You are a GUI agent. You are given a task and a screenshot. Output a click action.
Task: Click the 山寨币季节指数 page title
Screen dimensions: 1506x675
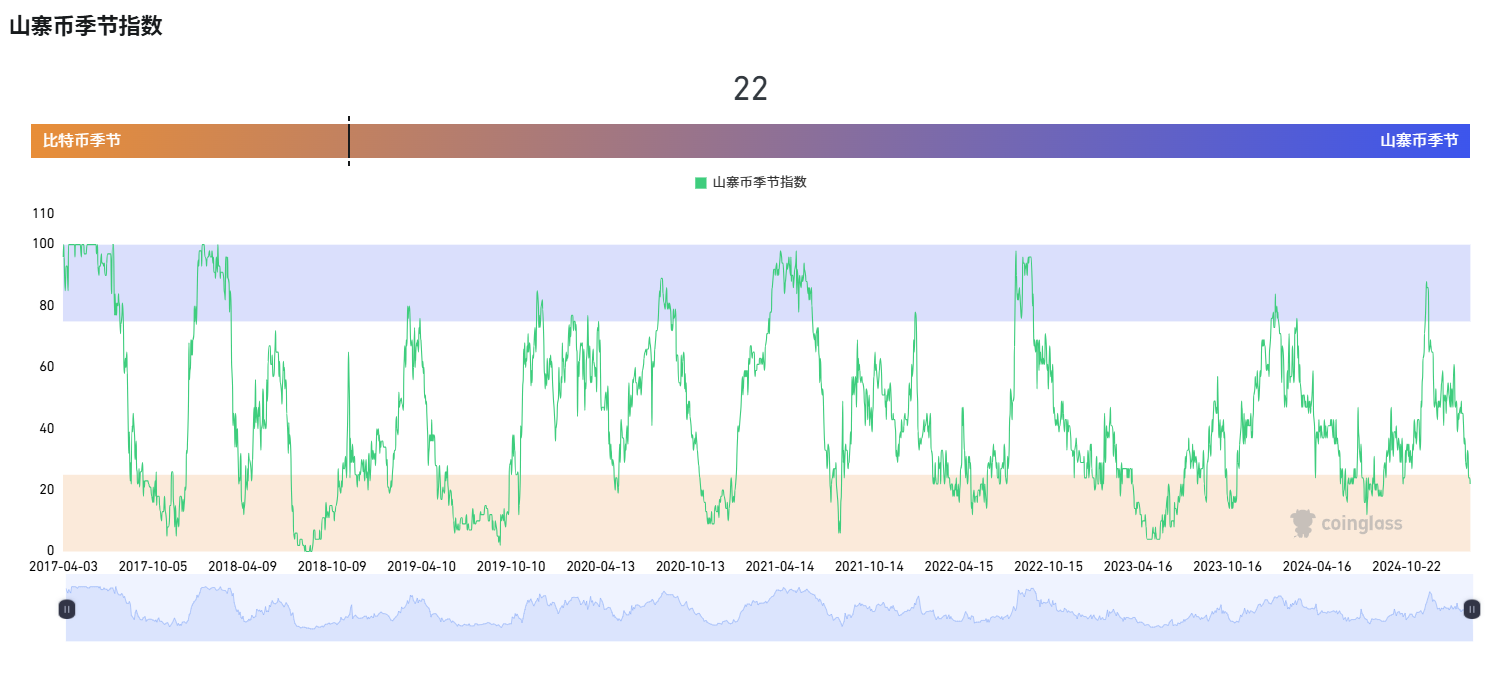click(86, 27)
